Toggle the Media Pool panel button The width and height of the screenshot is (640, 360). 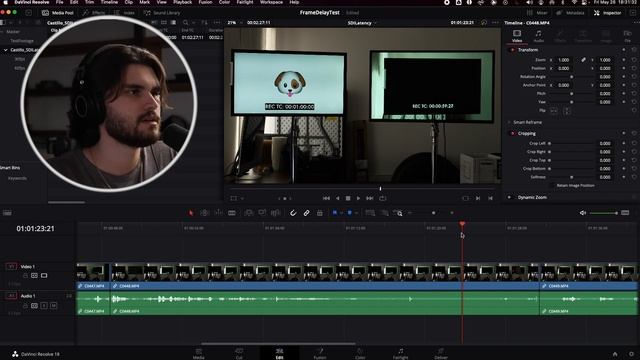coord(58,13)
